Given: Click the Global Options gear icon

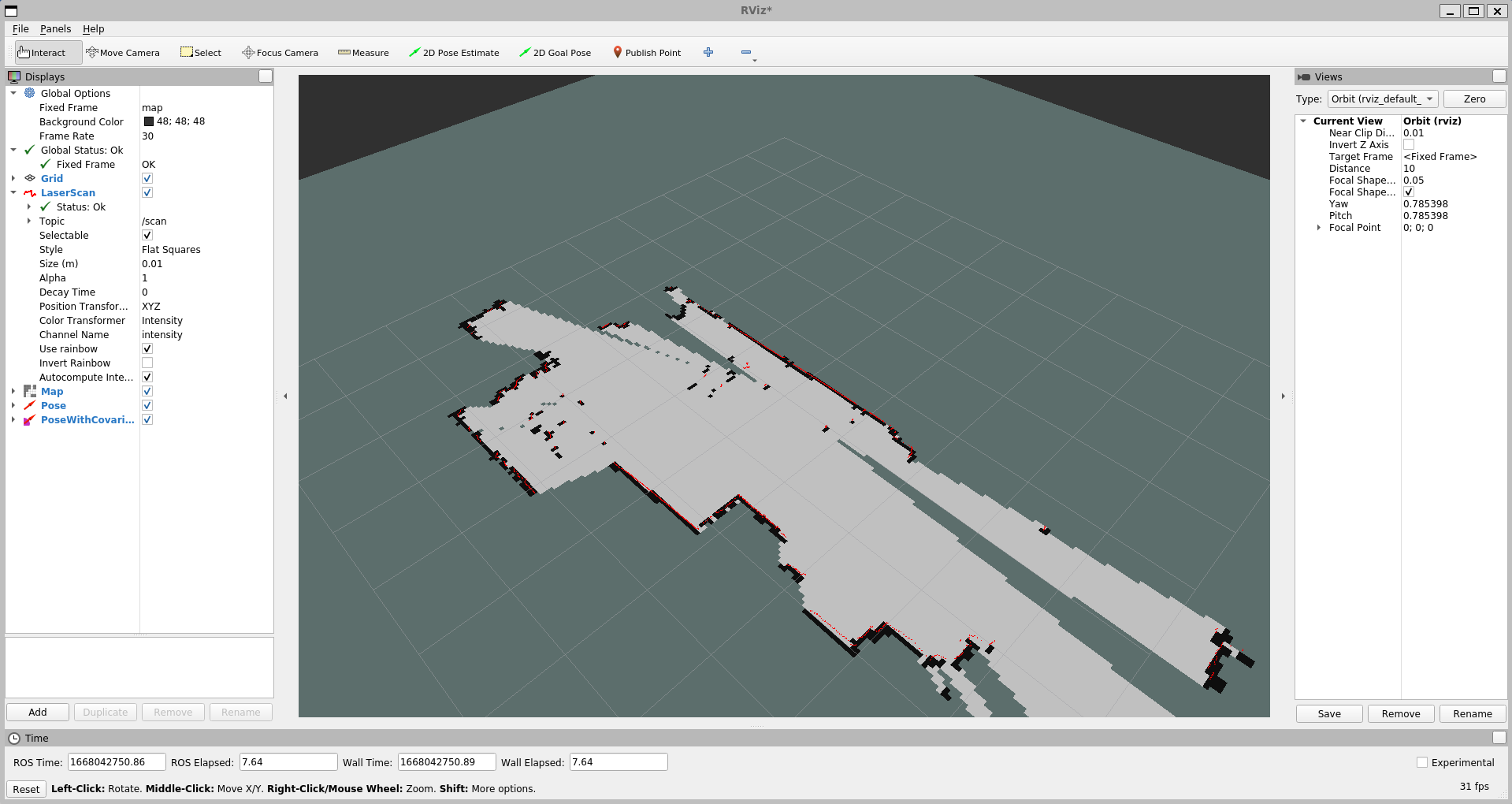Looking at the screenshot, I should click(30, 93).
